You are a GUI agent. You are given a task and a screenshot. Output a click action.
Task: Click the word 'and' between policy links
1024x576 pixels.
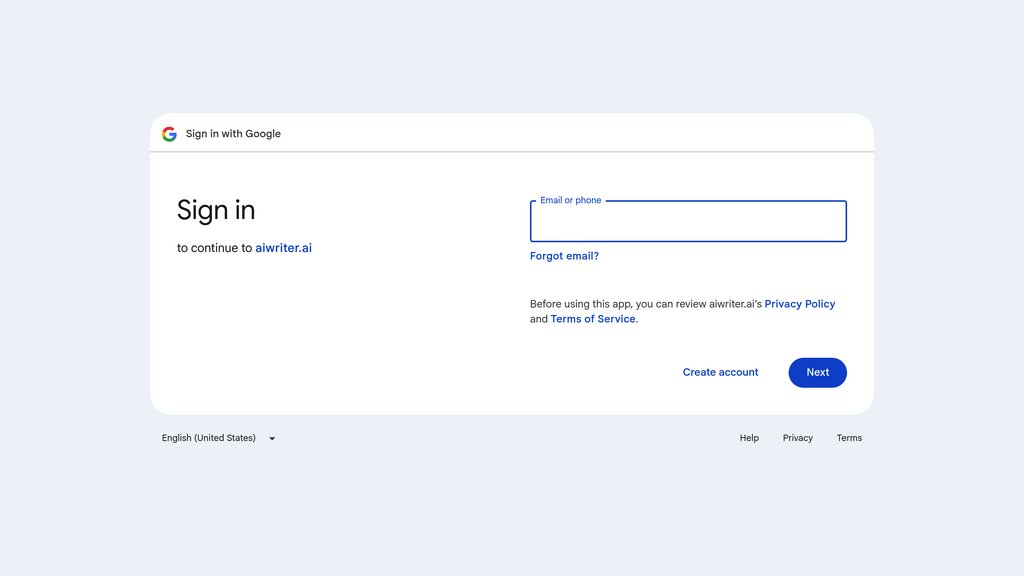pyautogui.click(x=539, y=319)
